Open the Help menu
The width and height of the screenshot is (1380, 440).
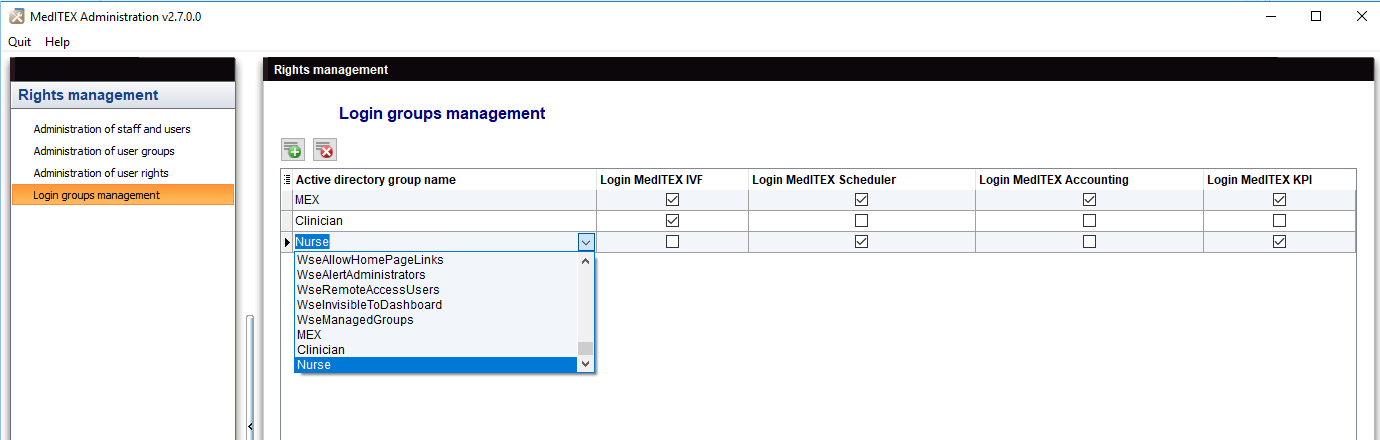58,42
